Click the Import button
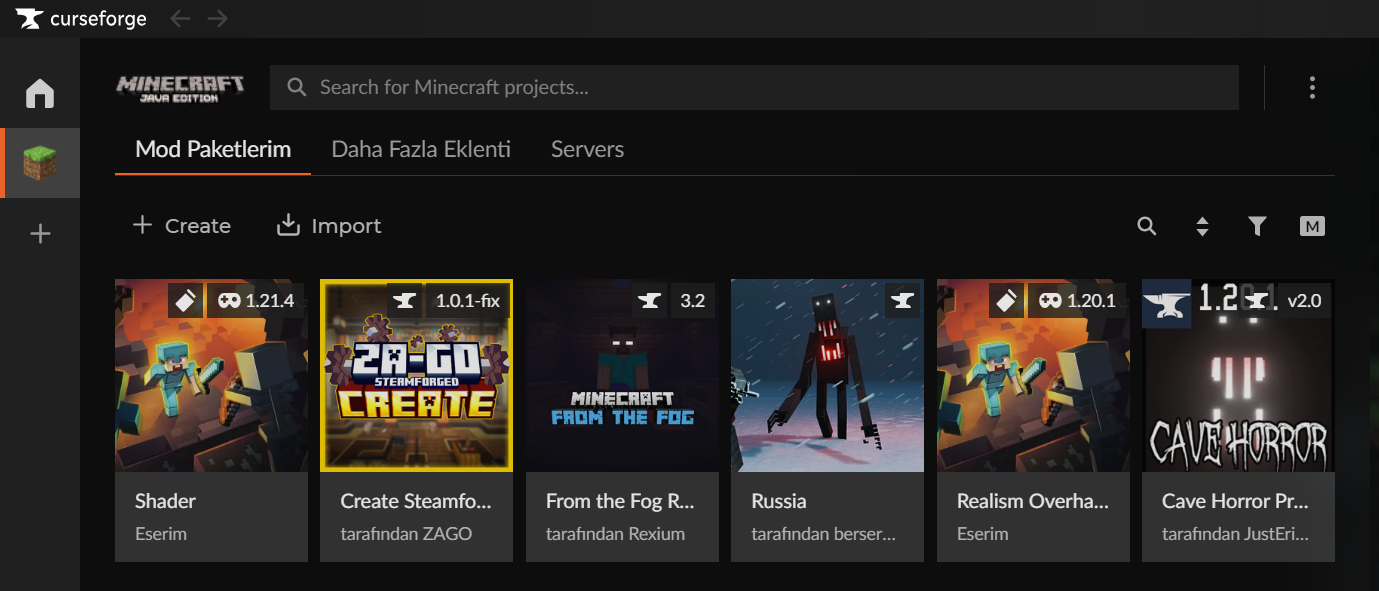The height and width of the screenshot is (591, 1379). coord(329,226)
